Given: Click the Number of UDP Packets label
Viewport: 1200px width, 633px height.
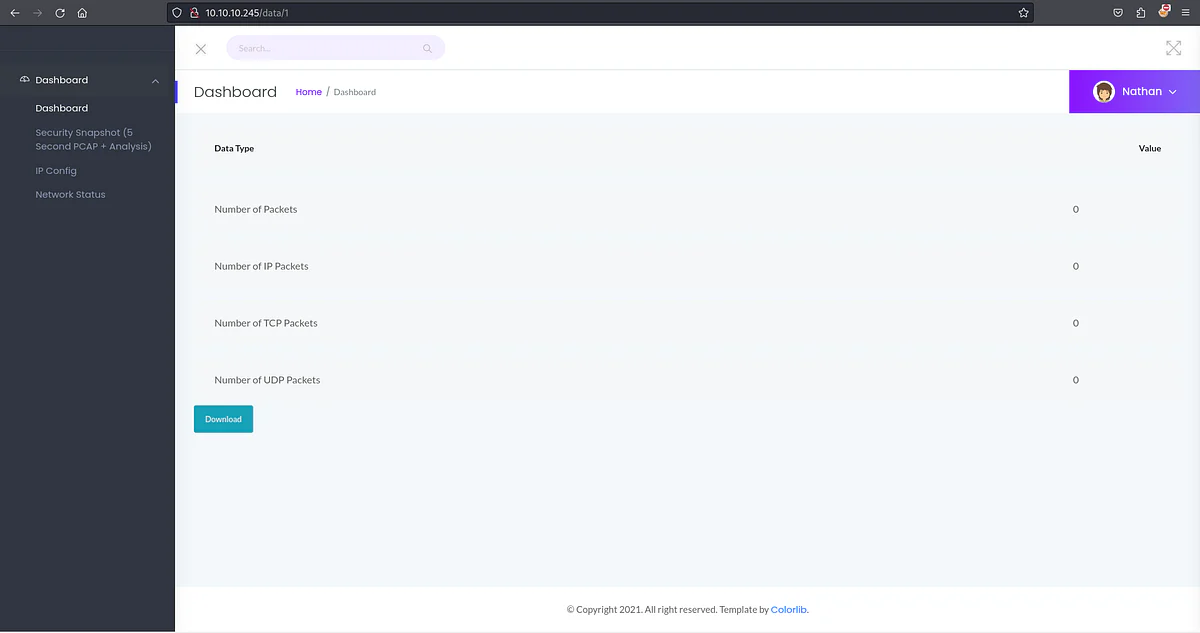Looking at the screenshot, I should (x=267, y=381).
